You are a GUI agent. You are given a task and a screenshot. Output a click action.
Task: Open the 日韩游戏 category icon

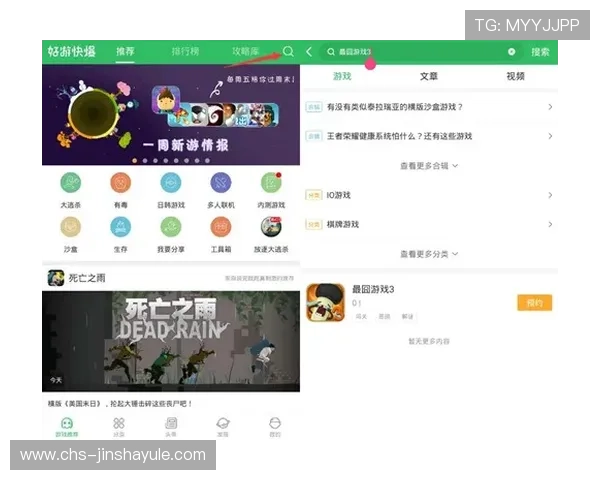point(171,183)
